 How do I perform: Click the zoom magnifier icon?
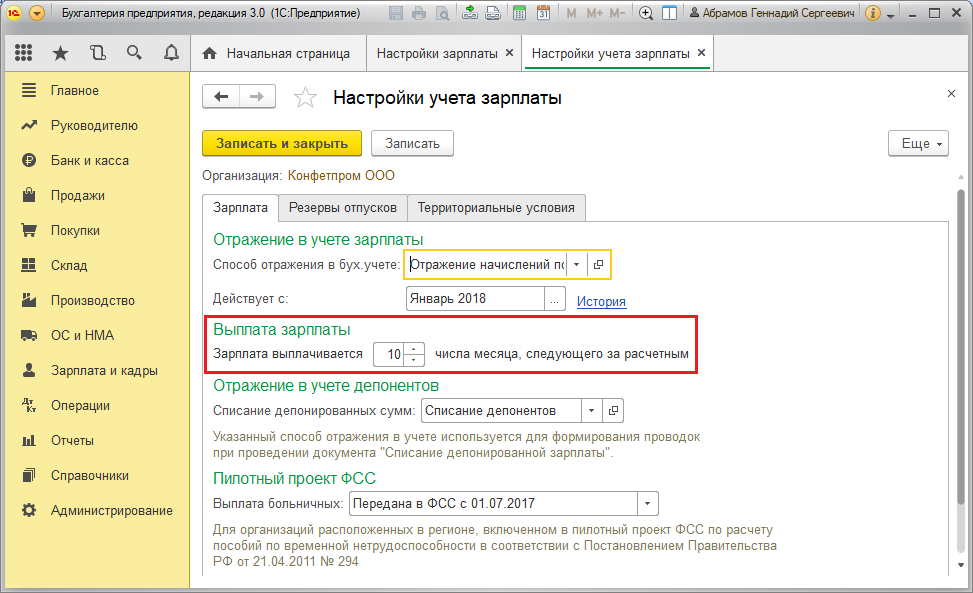(646, 12)
